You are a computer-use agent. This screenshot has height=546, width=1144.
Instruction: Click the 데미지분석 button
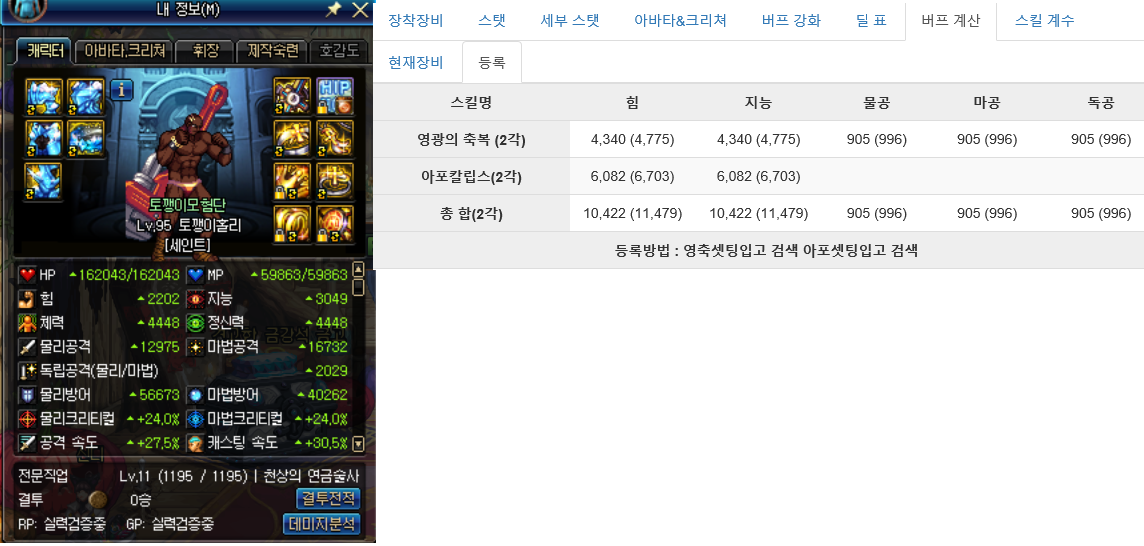coord(322,523)
